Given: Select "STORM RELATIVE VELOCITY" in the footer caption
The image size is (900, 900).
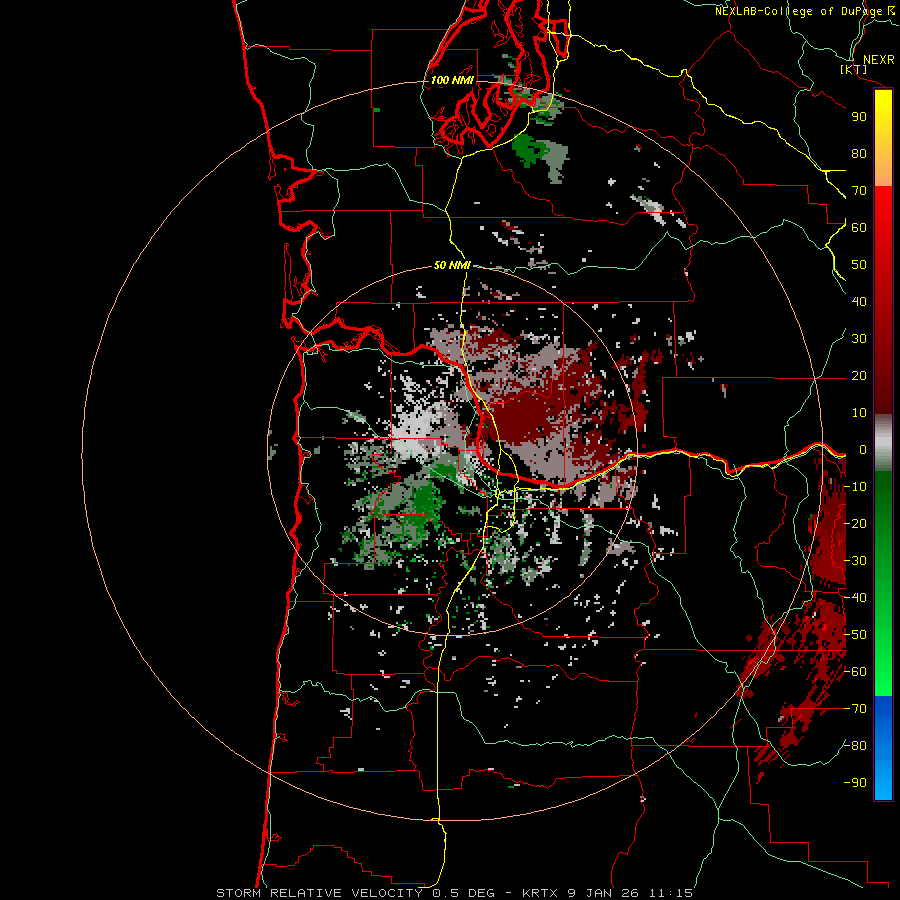Looking at the screenshot, I should click(x=319, y=893).
